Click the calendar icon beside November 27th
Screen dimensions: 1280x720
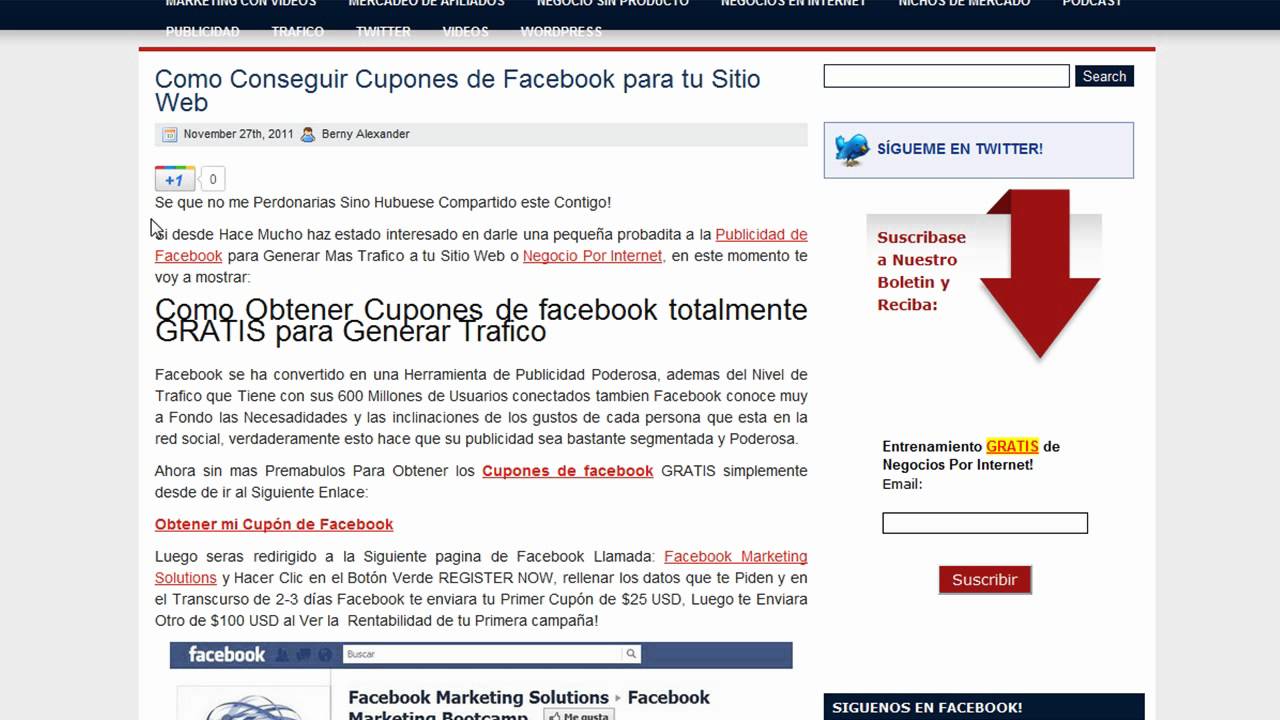170,134
